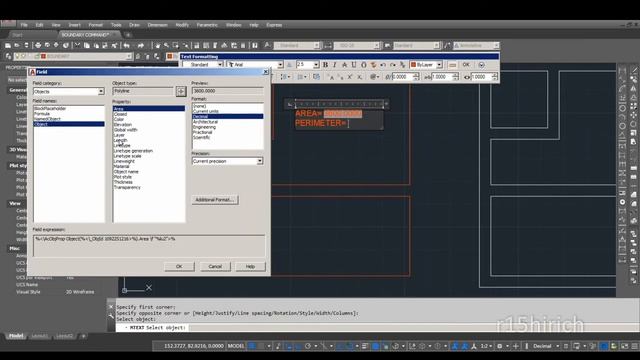Toggle grid display in status bar

point(252,346)
